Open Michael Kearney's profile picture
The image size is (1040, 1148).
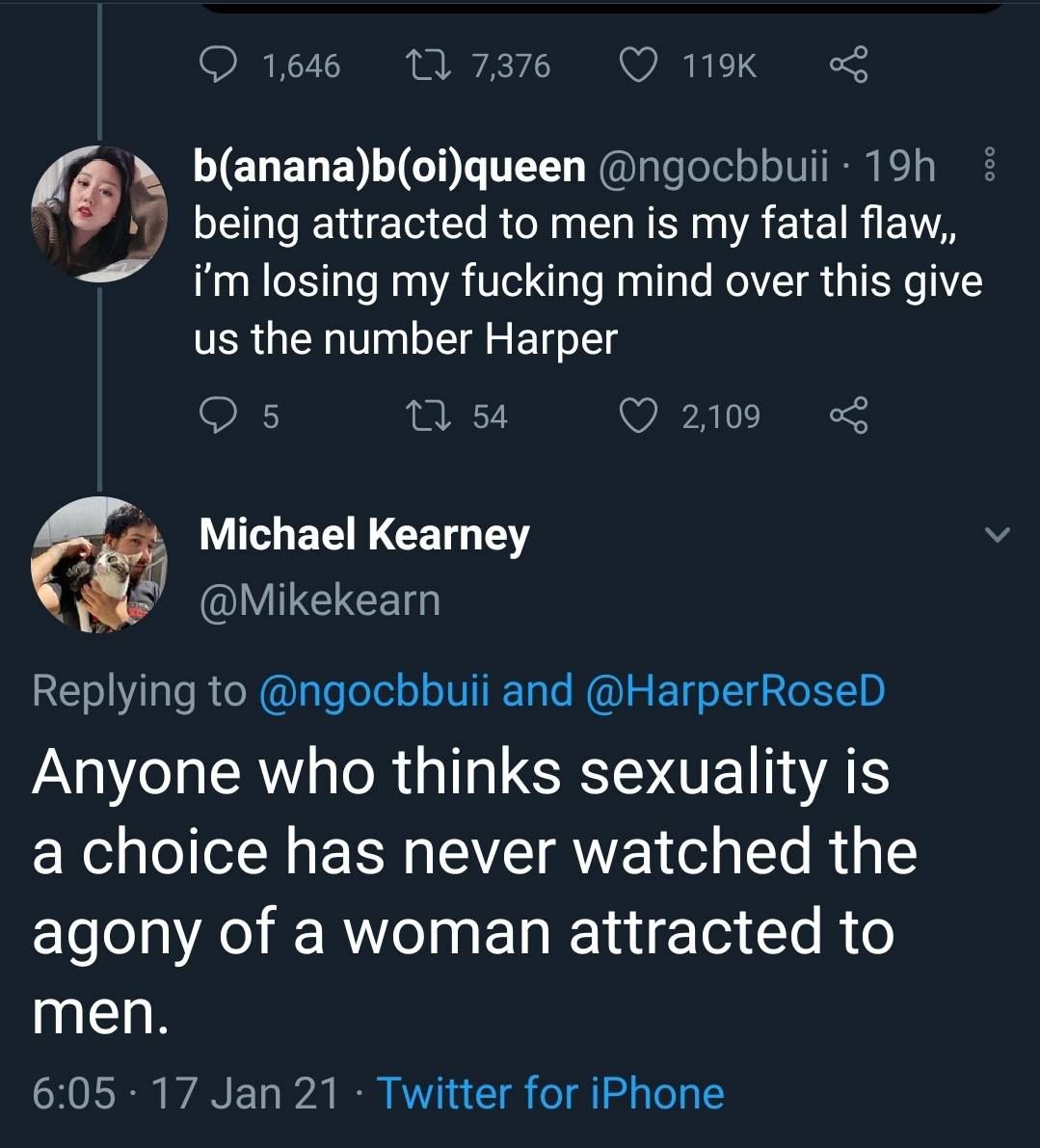click(98, 564)
